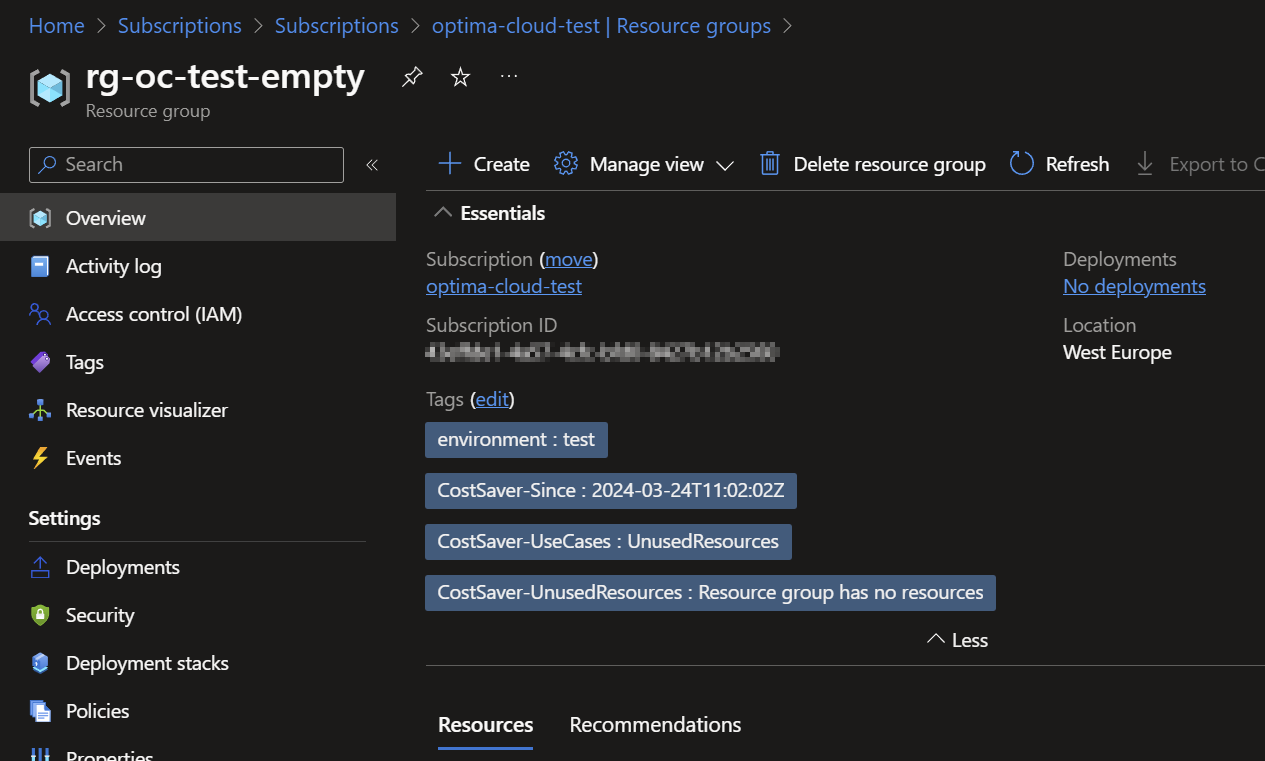Click the Settings section header
Image resolution: width=1265 pixels, height=761 pixels.
(64, 518)
